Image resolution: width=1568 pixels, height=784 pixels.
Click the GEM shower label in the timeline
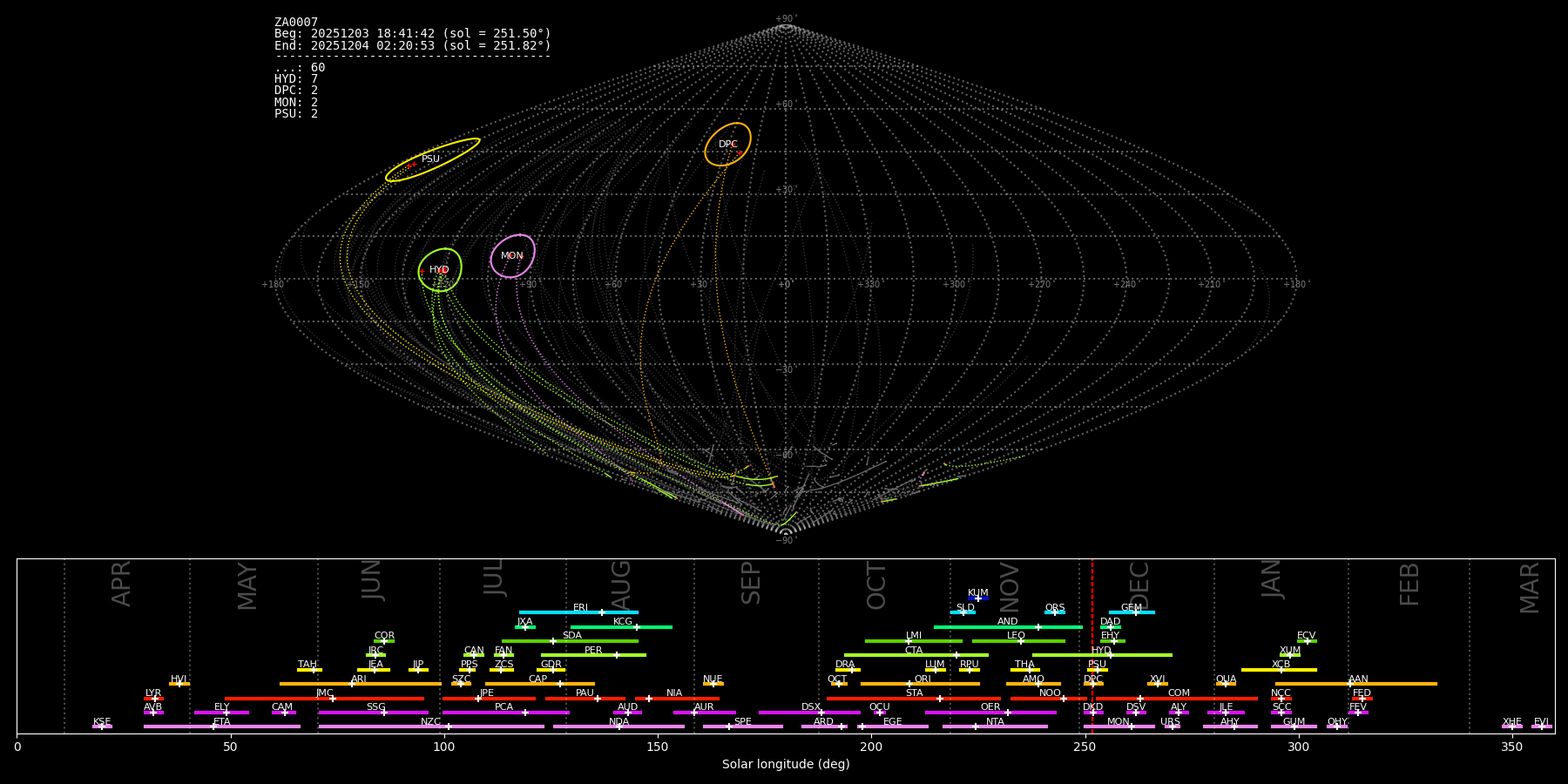[x=1132, y=608]
